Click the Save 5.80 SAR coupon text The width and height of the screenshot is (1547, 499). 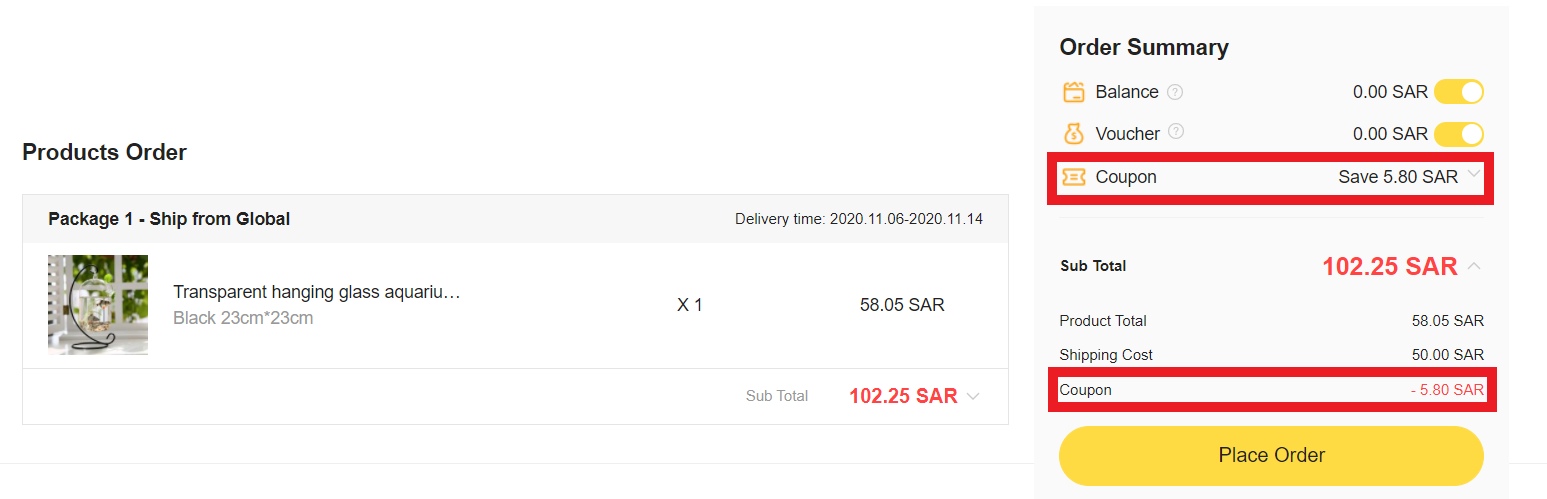[1397, 177]
